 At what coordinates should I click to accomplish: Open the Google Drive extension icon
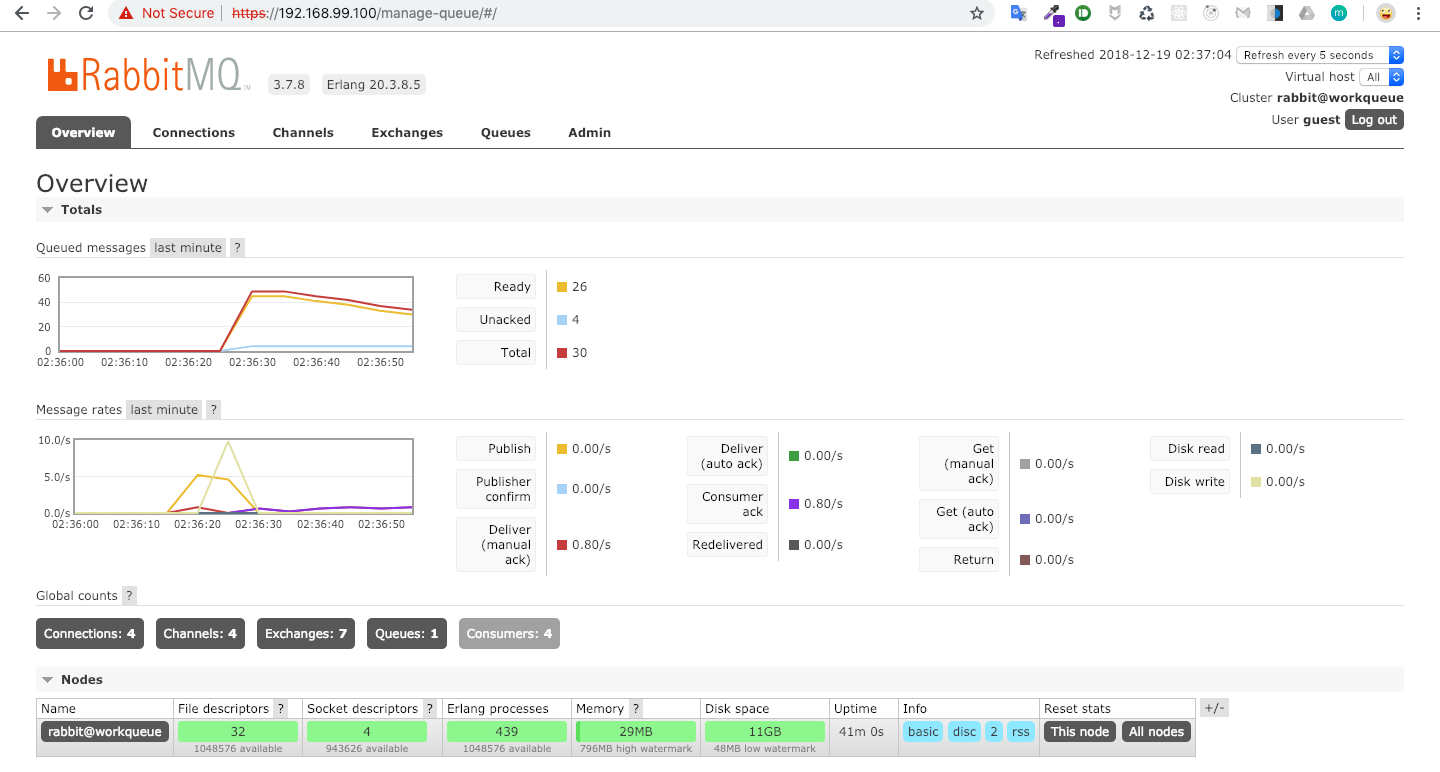(1307, 13)
